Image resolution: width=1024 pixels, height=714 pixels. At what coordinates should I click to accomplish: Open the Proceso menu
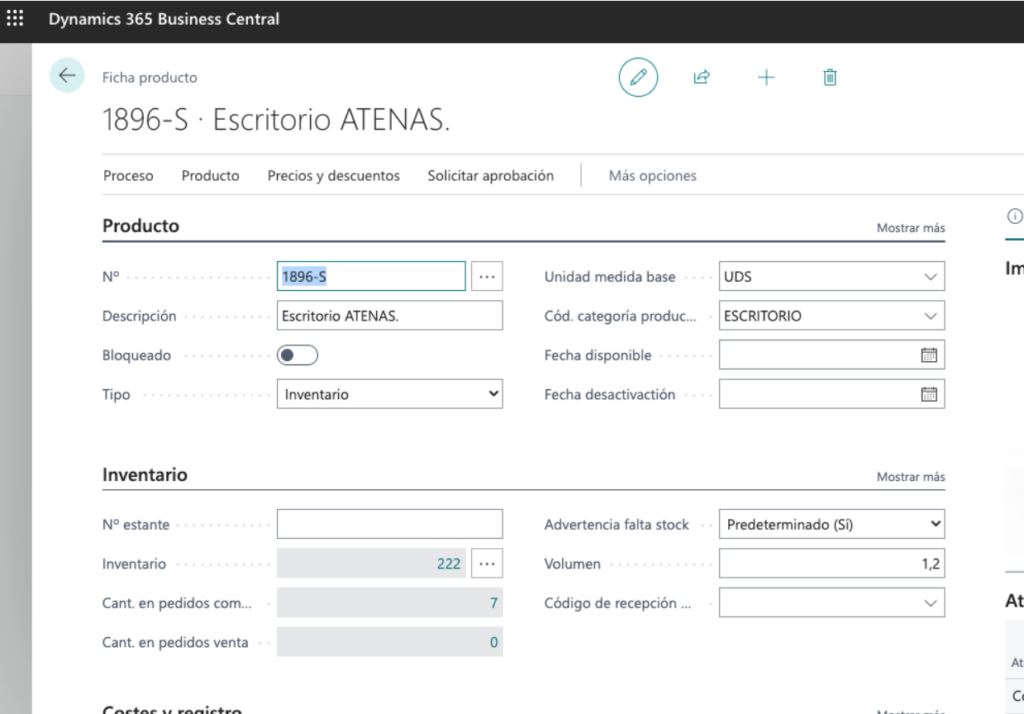[x=128, y=176]
